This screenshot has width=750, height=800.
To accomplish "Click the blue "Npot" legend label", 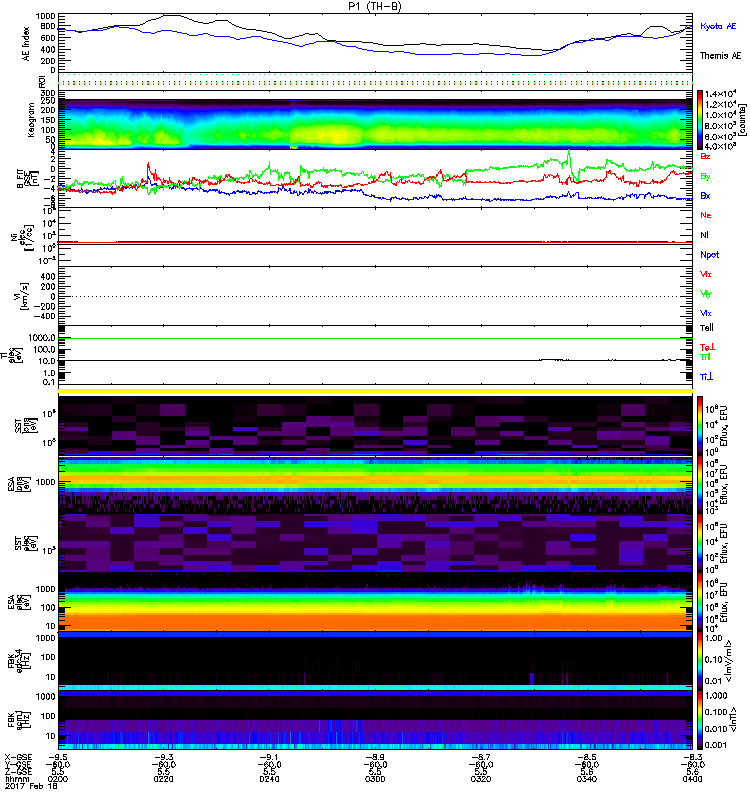I will coord(710,255).
